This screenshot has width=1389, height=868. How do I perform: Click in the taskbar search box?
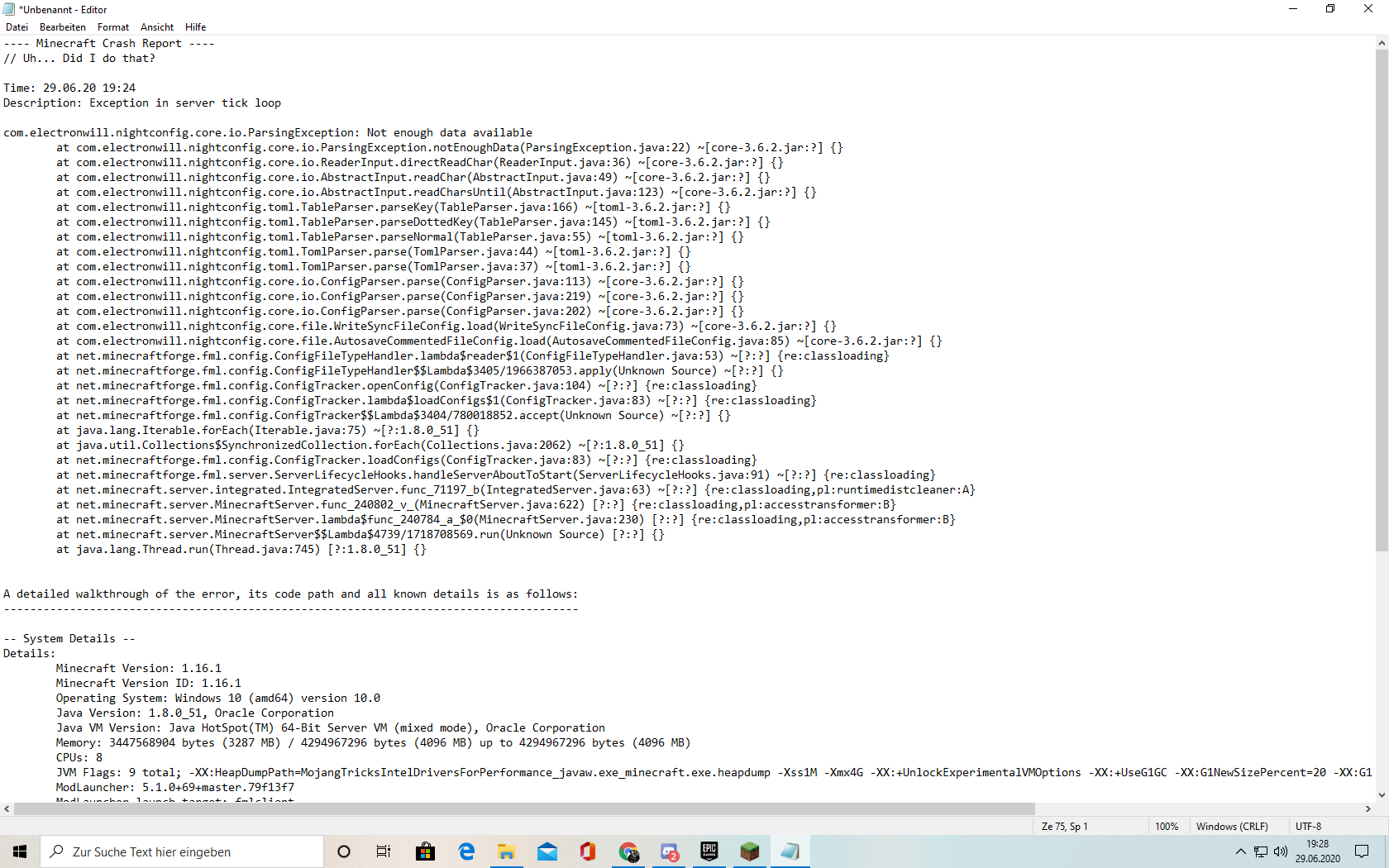coord(182,851)
